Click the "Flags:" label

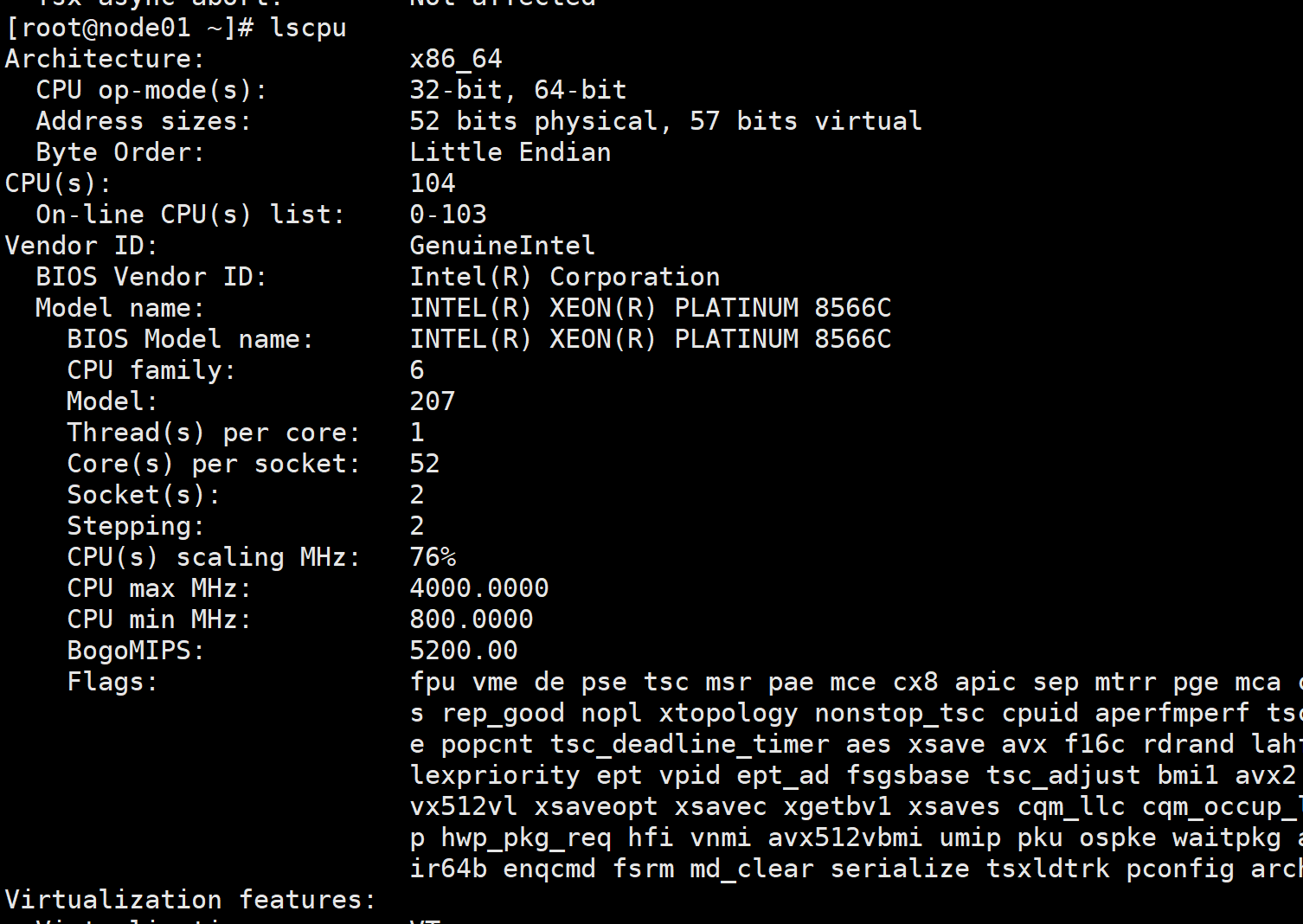[x=112, y=682]
